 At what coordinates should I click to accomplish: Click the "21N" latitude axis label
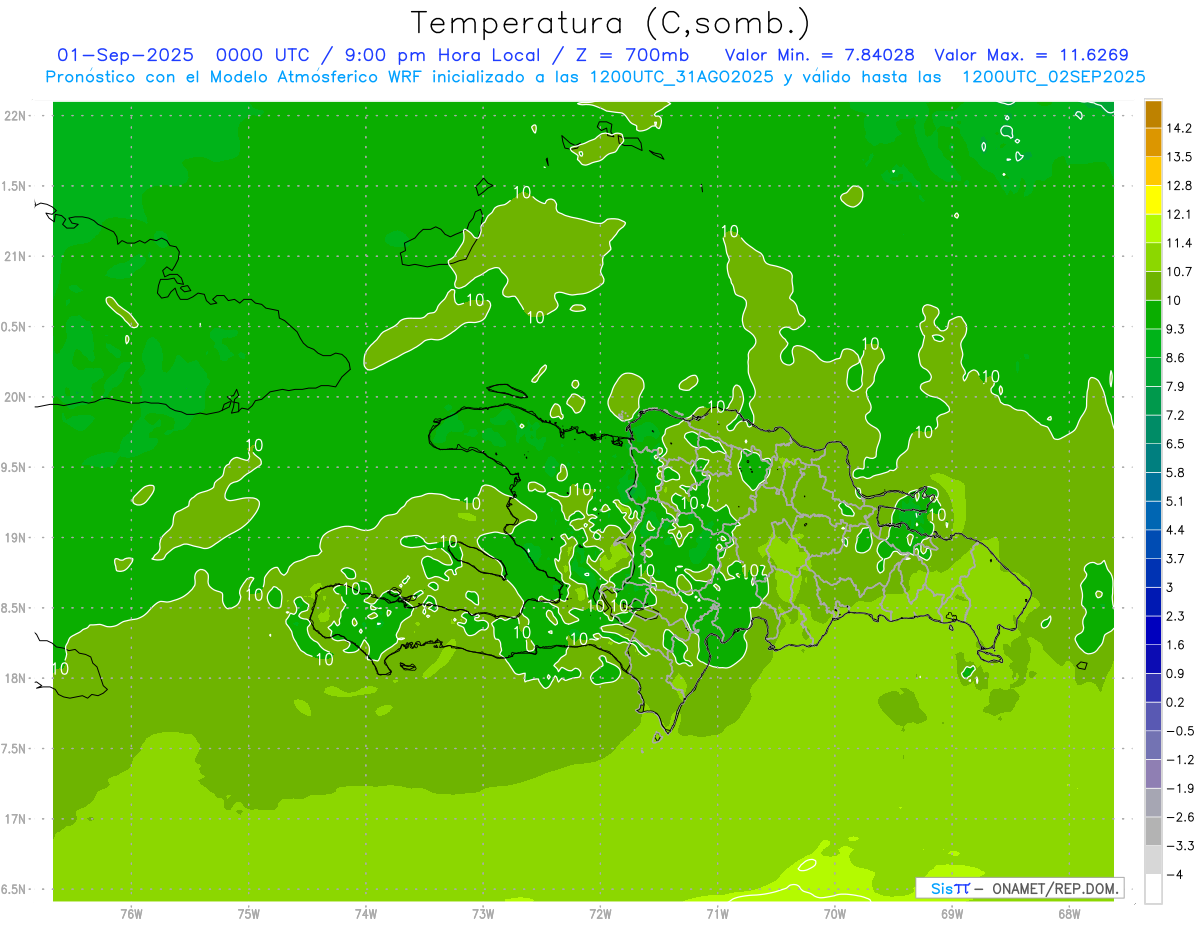[x=17, y=257]
